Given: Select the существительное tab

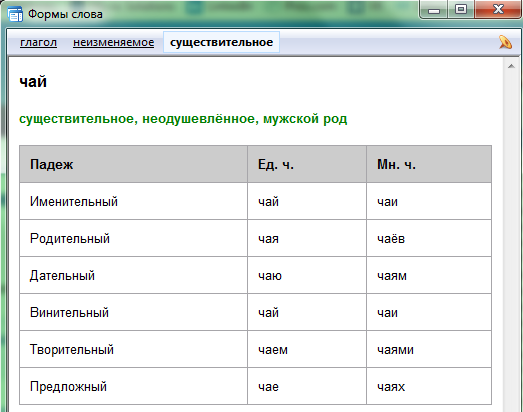Looking at the screenshot, I should coord(221,42).
